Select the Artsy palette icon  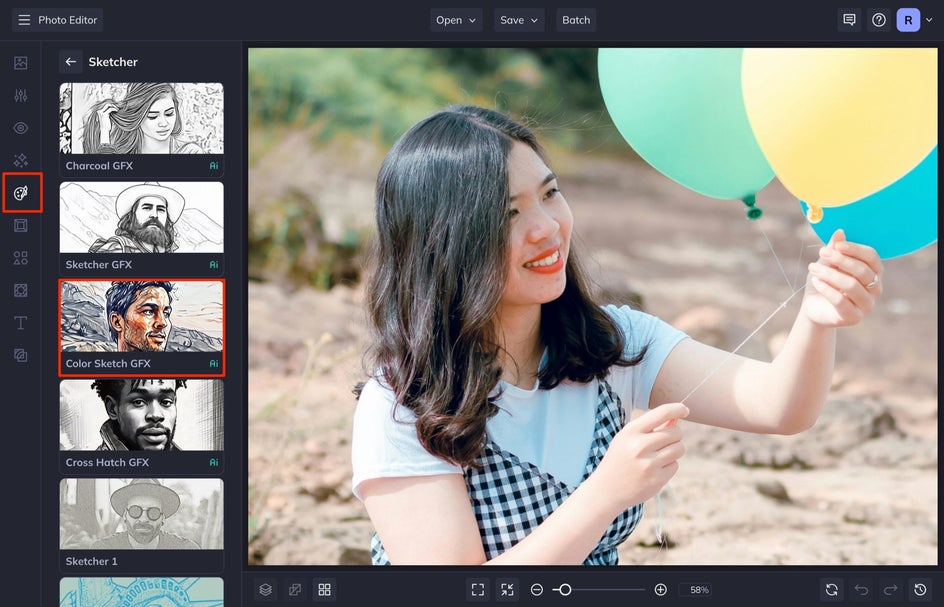(21, 193)
